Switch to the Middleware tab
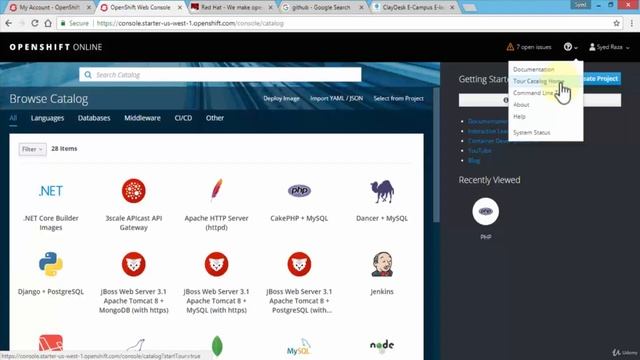Image resolution: width=640 pixels, height=360 pixels. [x=142, y=118]
